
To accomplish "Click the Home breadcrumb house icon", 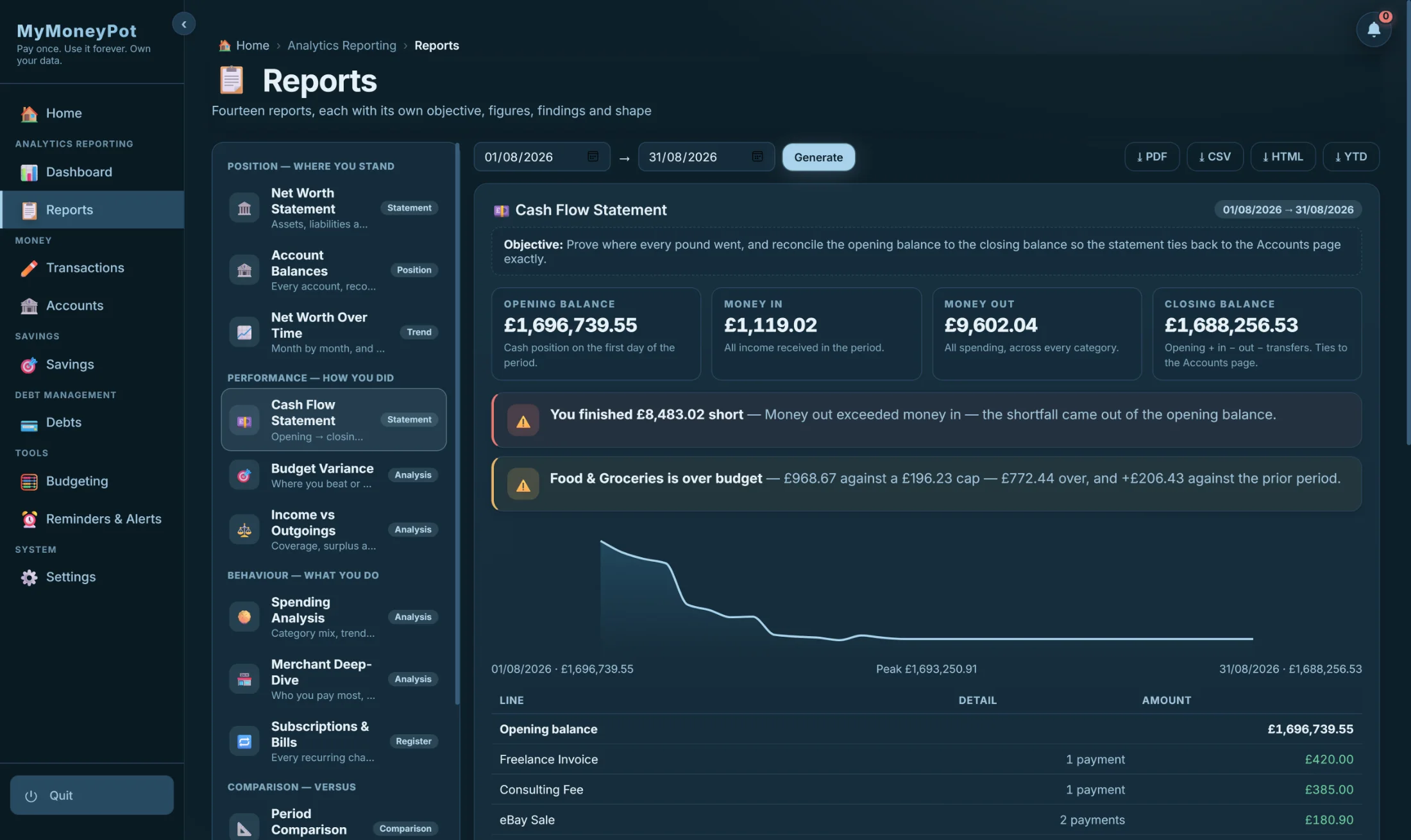I will pos(224,46).
